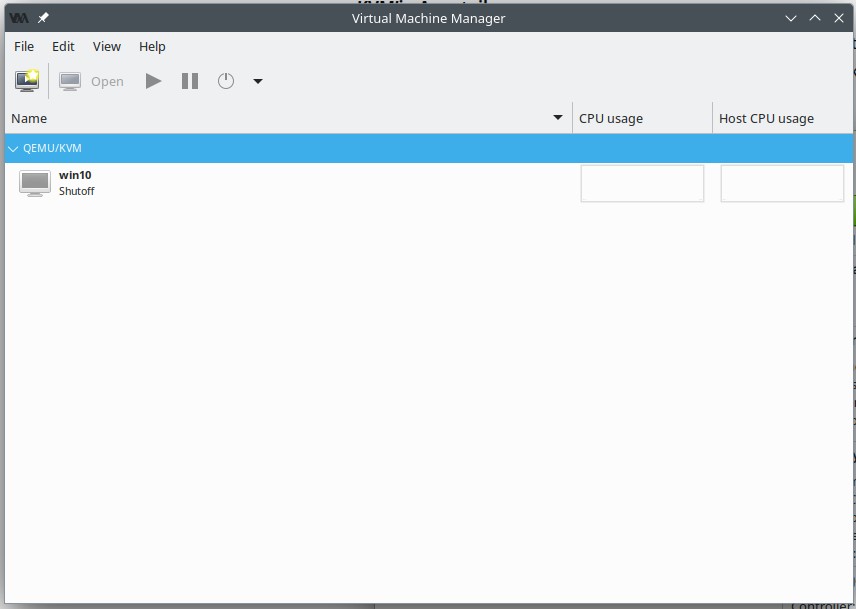The height and width of the screenshot is (609, 856).
Task: Open the shutdown options dropdown arrow
Action: 257,81
